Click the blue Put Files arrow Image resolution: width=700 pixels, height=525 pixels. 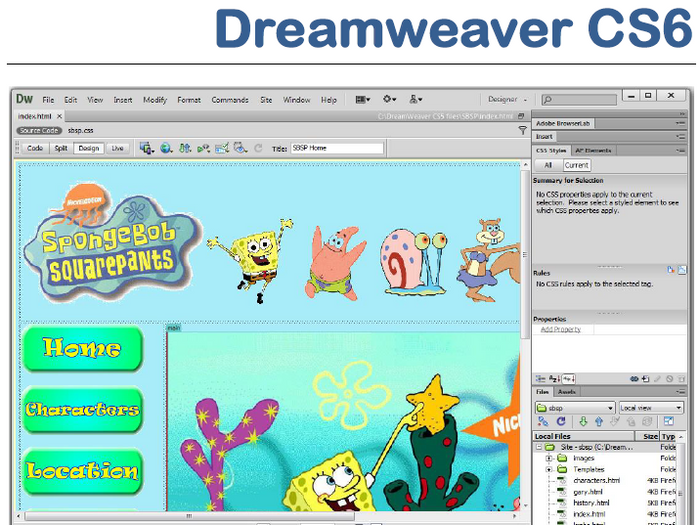(x=599, y=421)
